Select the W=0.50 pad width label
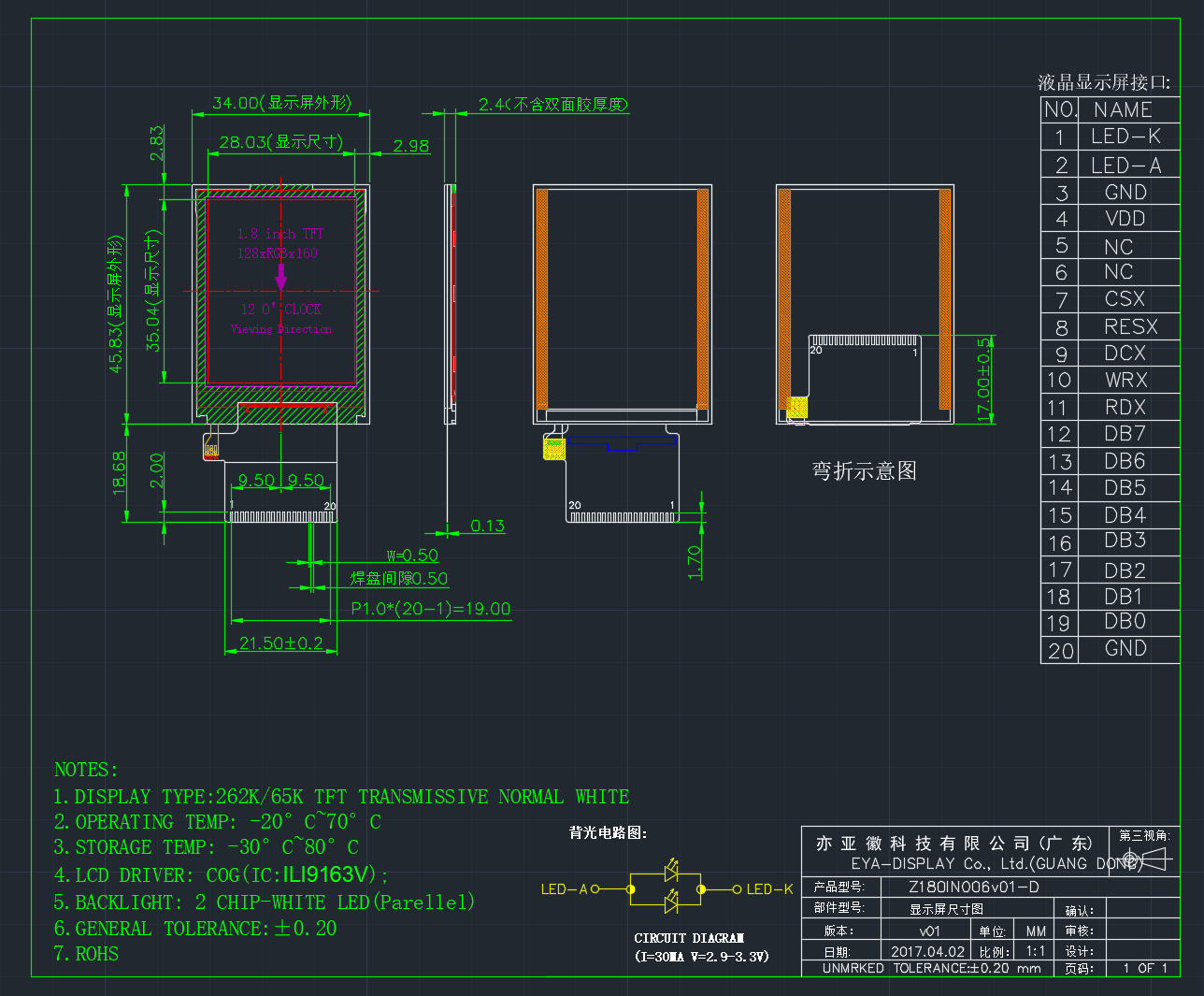This screenshot has height=996, width=1204. (x=412, y=556)
